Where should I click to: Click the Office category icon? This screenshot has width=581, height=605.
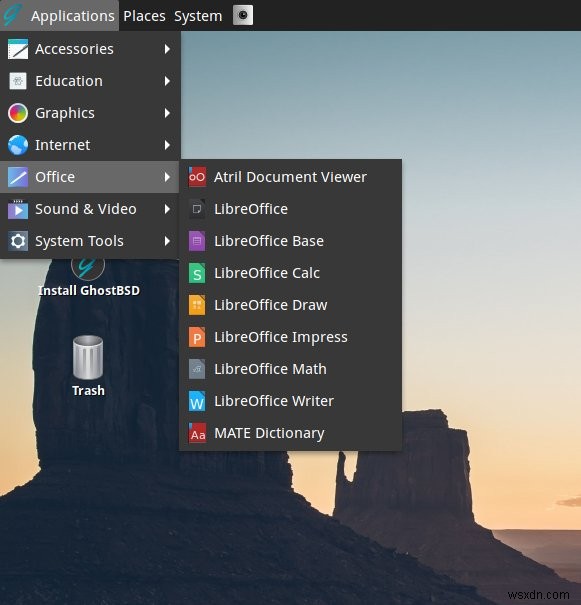pyautogui.click(x=18, y=177)
